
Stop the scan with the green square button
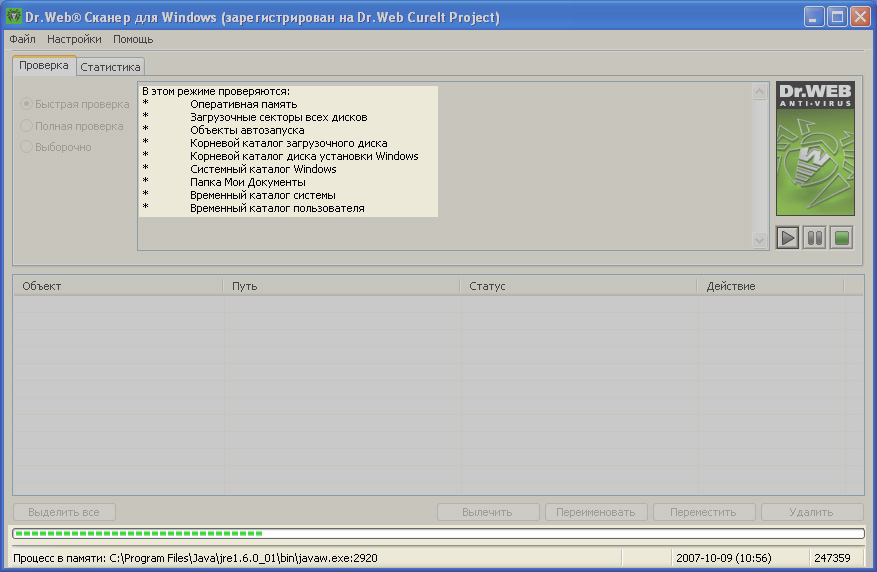coord(842,238)
